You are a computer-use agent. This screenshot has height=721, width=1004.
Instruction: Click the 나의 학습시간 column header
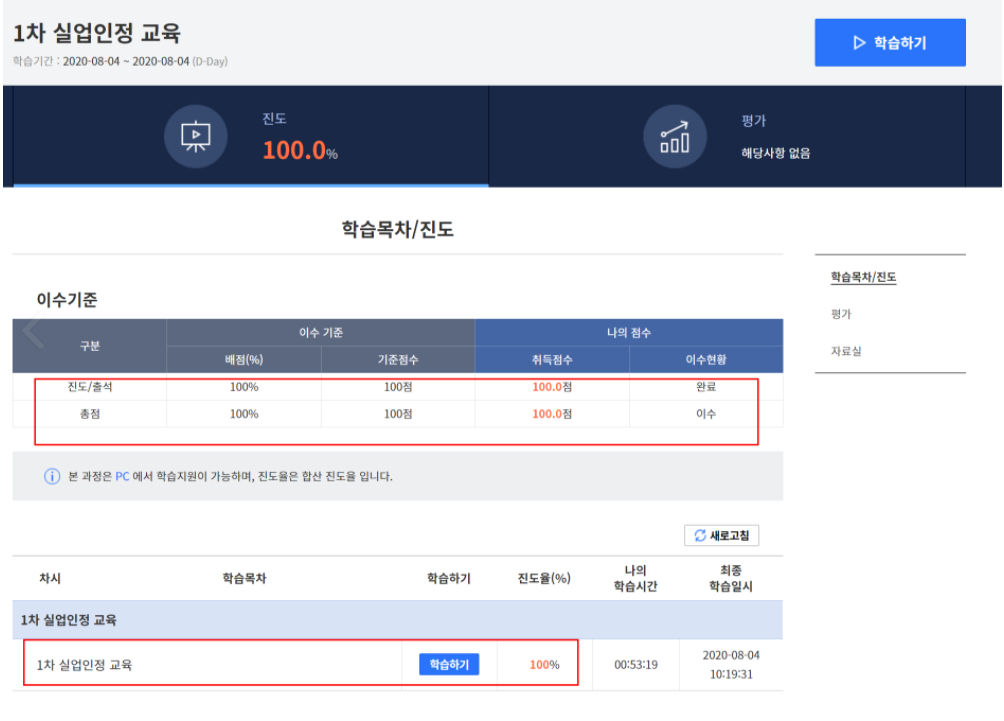pos(635,578)
